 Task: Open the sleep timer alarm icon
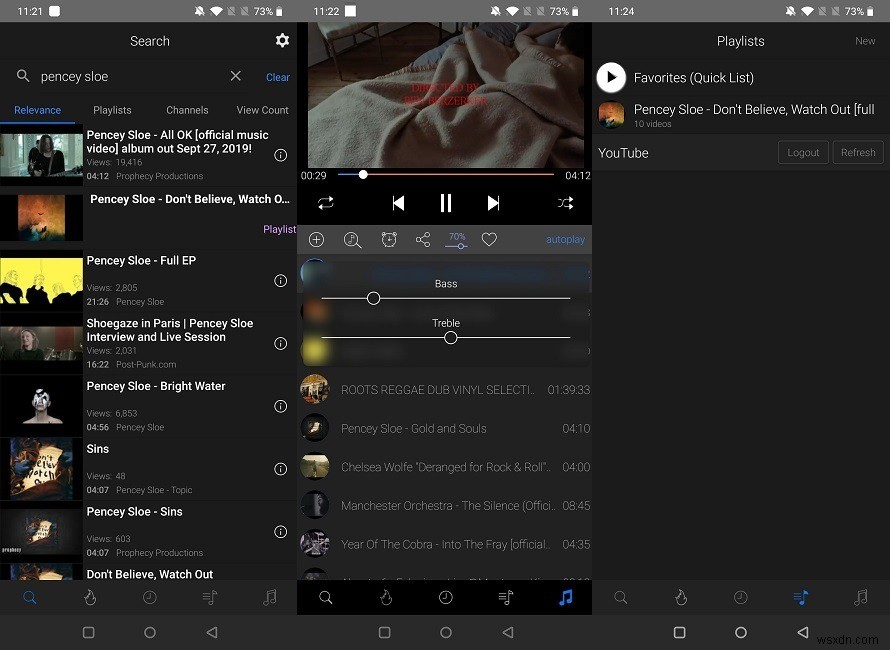pyautogui.click(x=389, y=240)
